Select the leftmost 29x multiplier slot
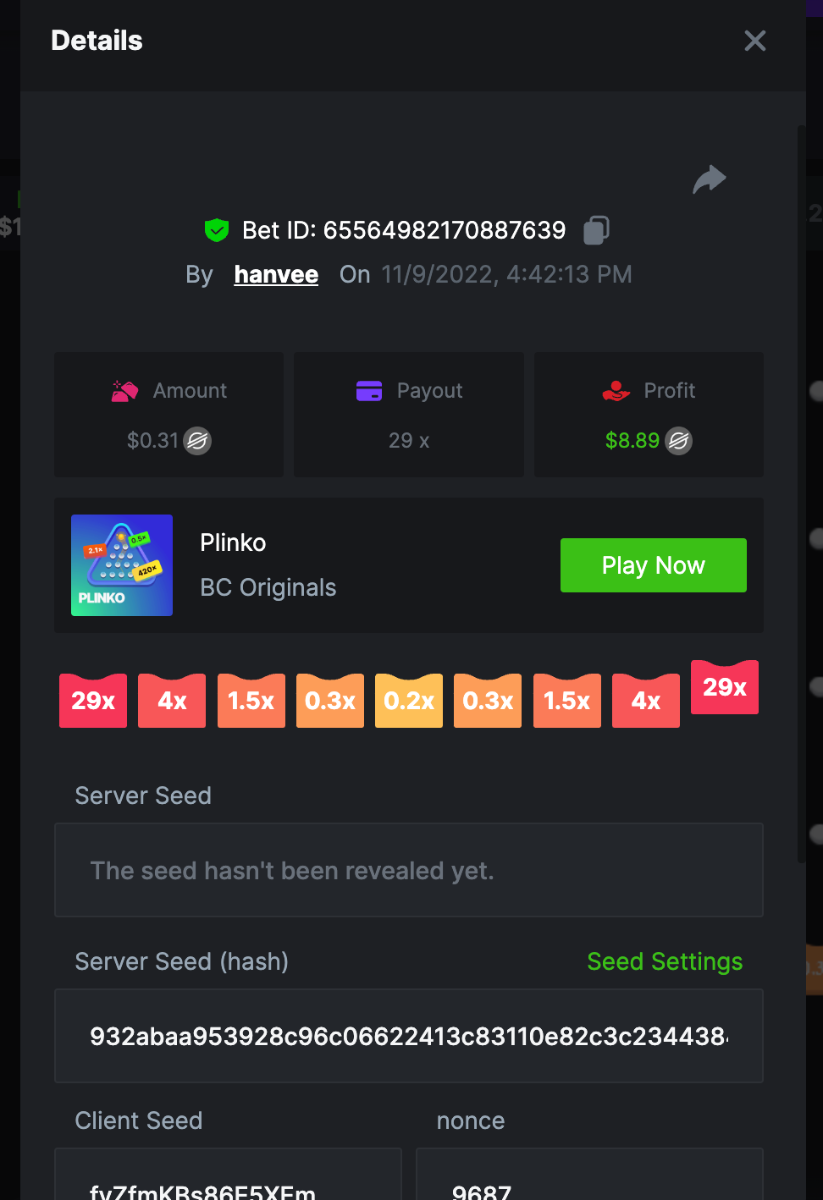The height and width of the screenshot is (1200, 823). coord(93,700)
